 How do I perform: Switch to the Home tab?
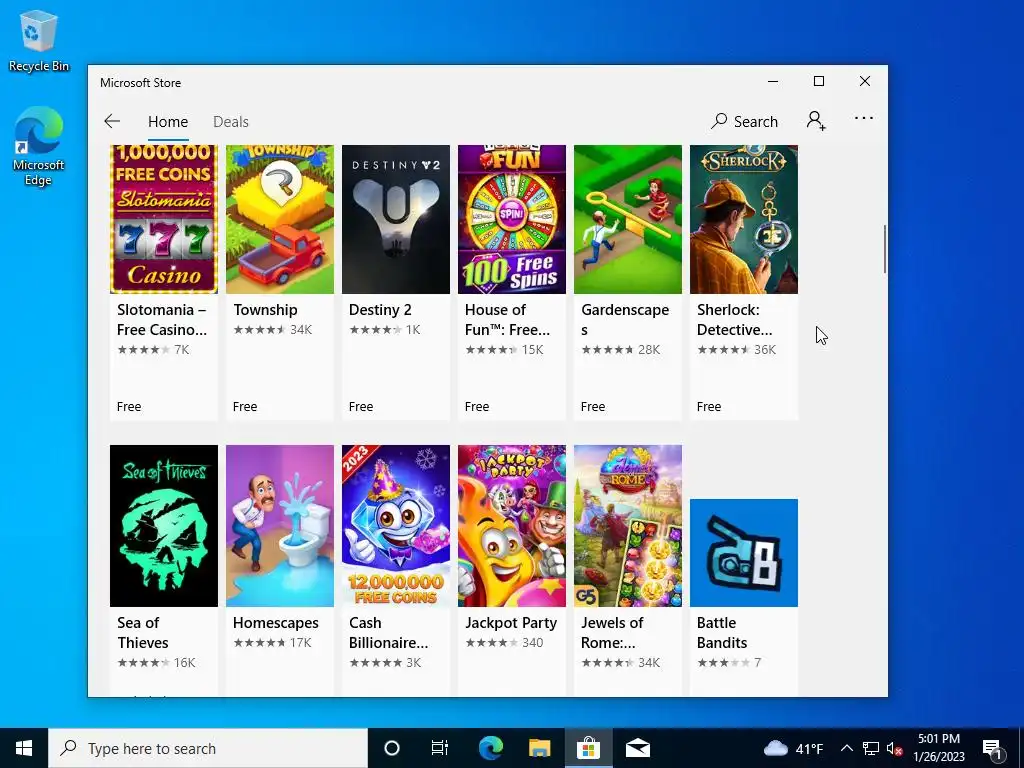point(168,122)
